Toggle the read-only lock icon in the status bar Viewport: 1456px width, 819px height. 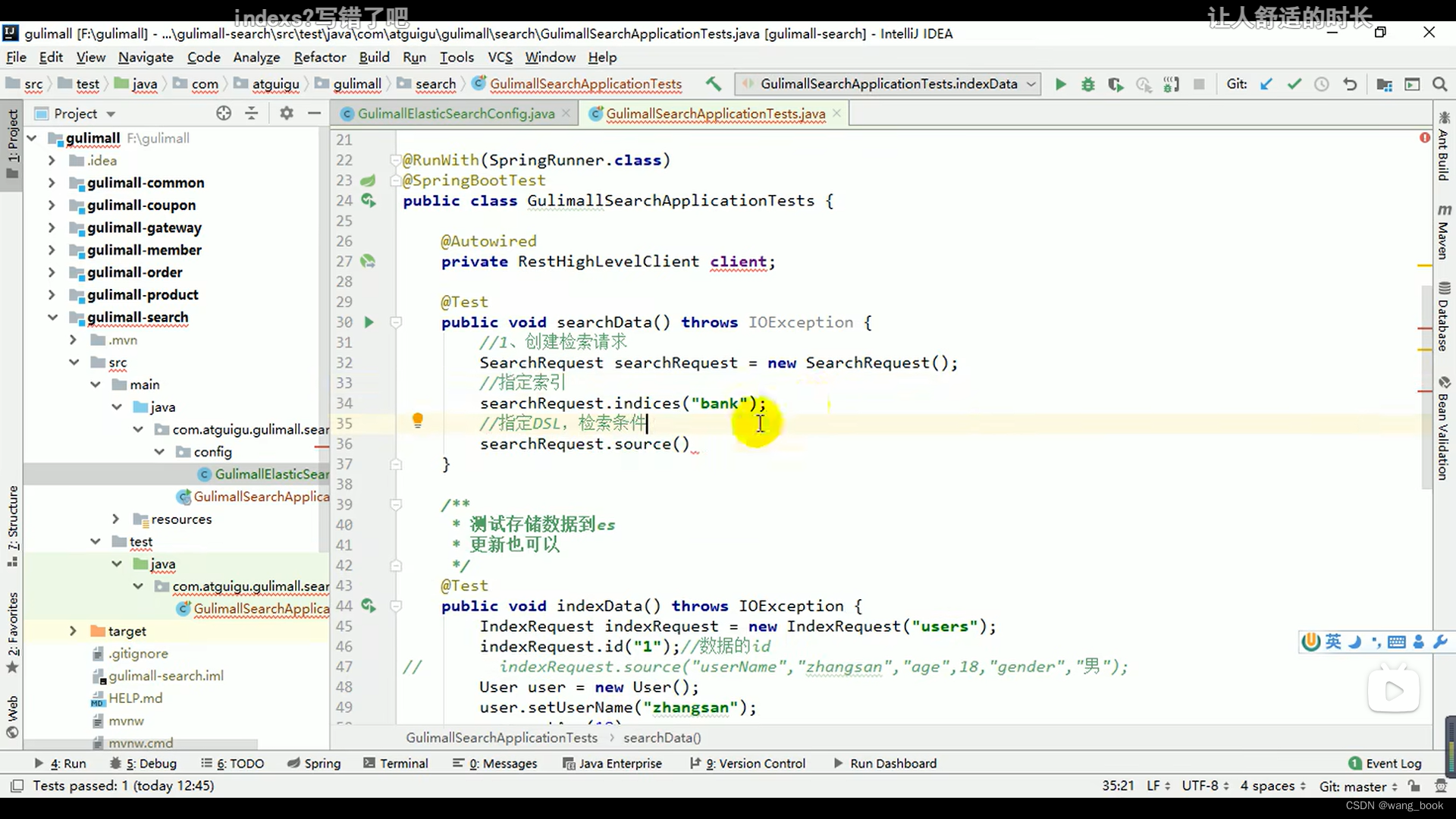coord(1414,786)
